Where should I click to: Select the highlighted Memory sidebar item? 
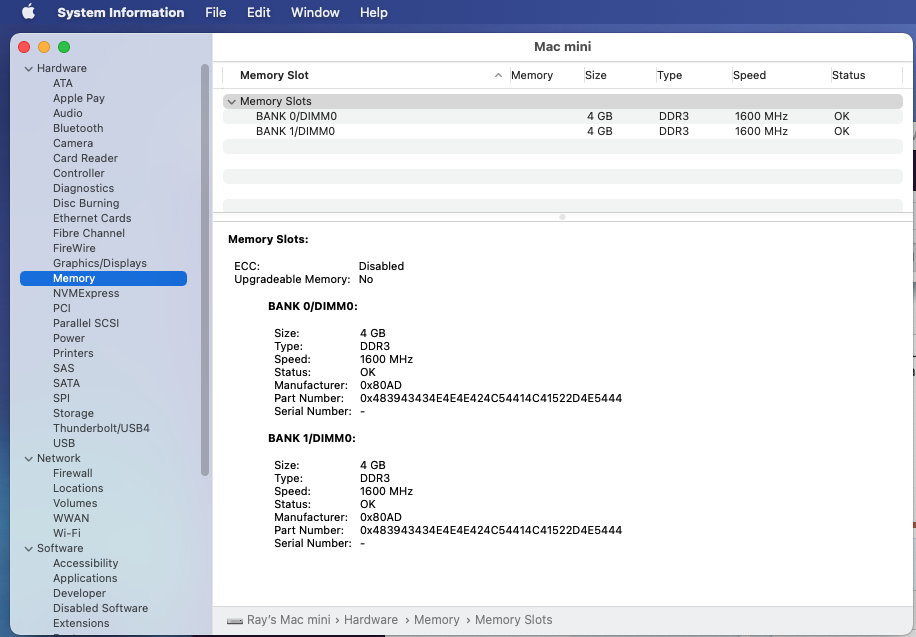pyautogui.click(x=103, y=279)
